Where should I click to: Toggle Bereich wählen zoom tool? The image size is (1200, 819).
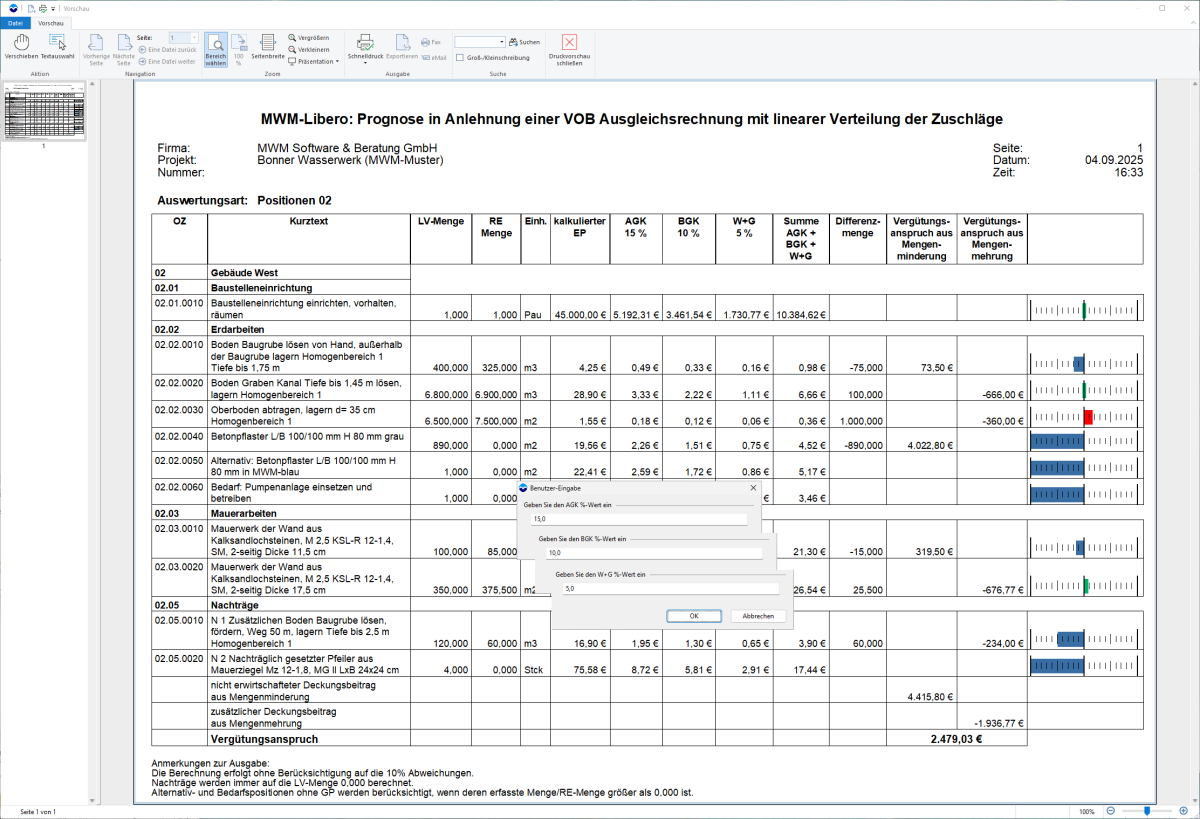pos(216,49)
